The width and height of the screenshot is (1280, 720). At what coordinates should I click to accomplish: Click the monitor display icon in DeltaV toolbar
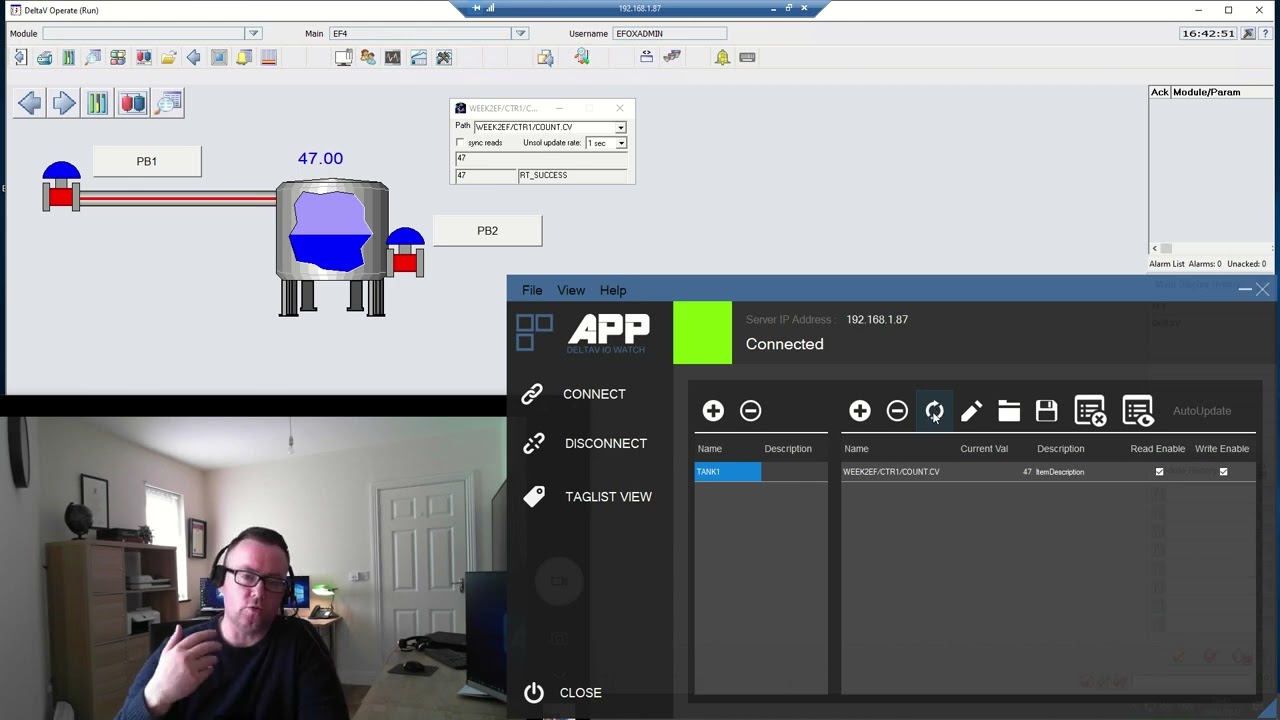point(343,58)
